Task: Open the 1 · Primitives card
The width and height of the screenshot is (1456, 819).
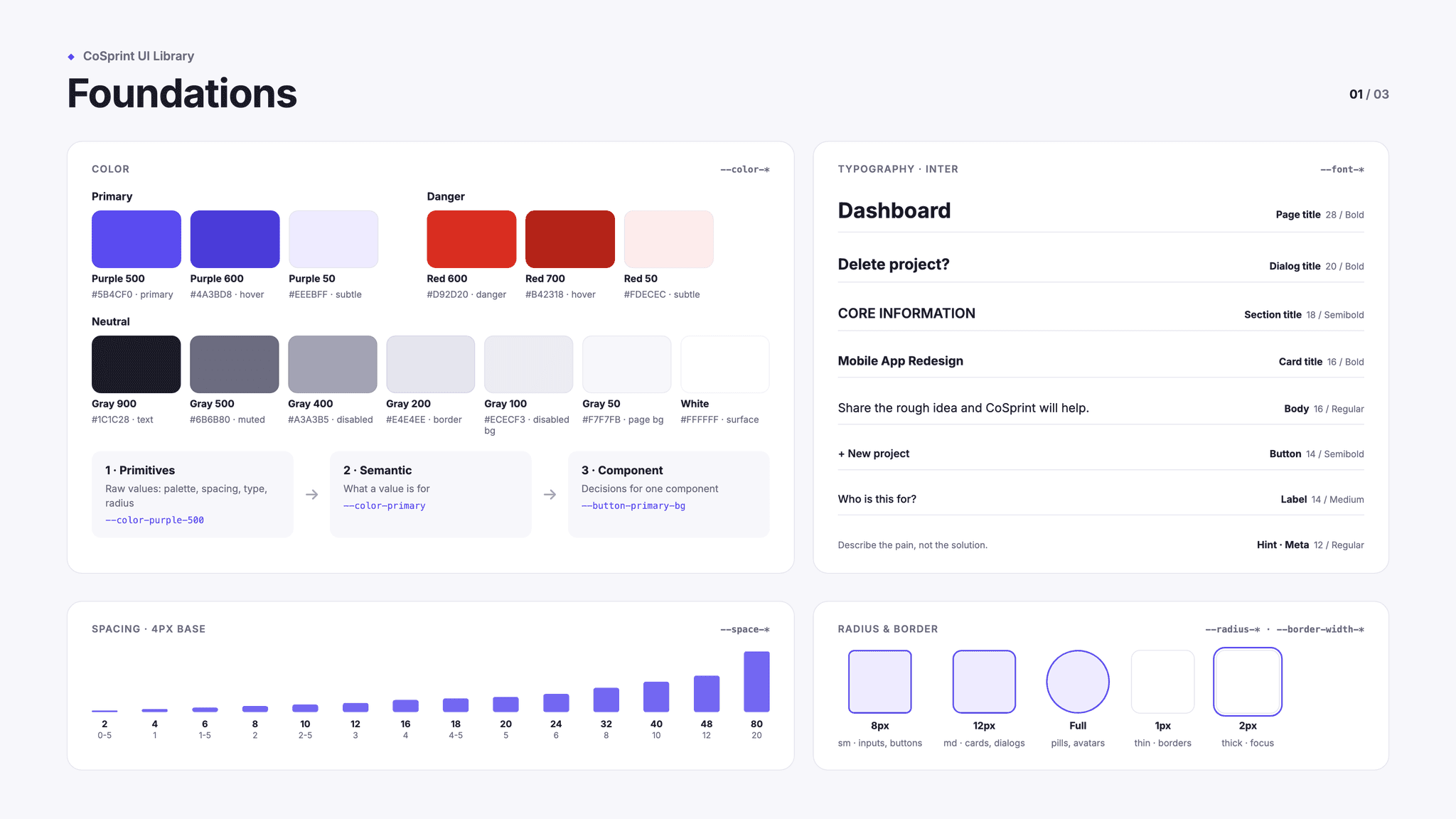Action: coord(193,494)
